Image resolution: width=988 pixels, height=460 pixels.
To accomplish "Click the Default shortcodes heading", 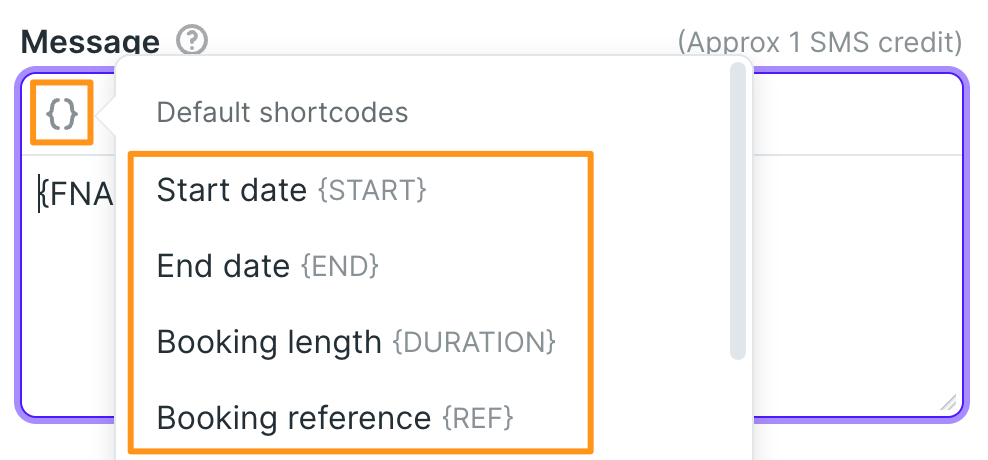I will (282, 113).
